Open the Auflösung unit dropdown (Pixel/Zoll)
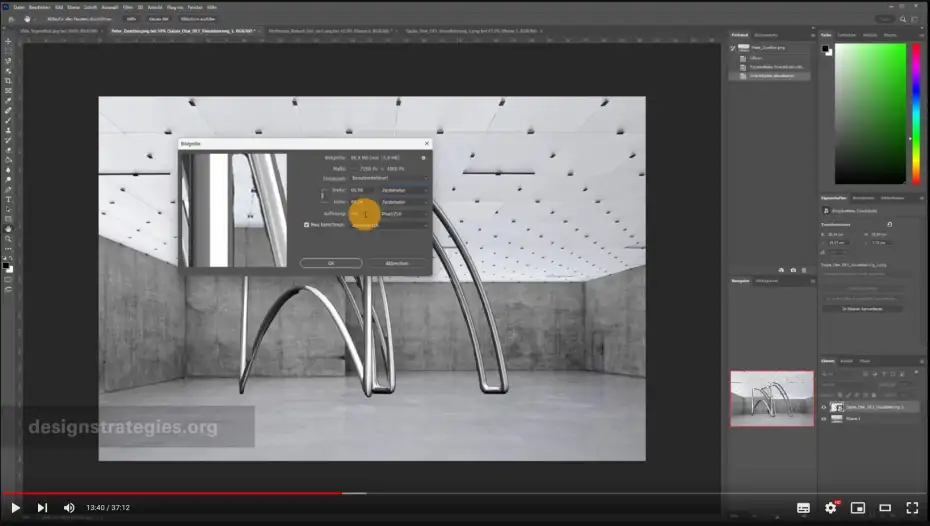Screen dimensions: 930x526 pos(404,213)
